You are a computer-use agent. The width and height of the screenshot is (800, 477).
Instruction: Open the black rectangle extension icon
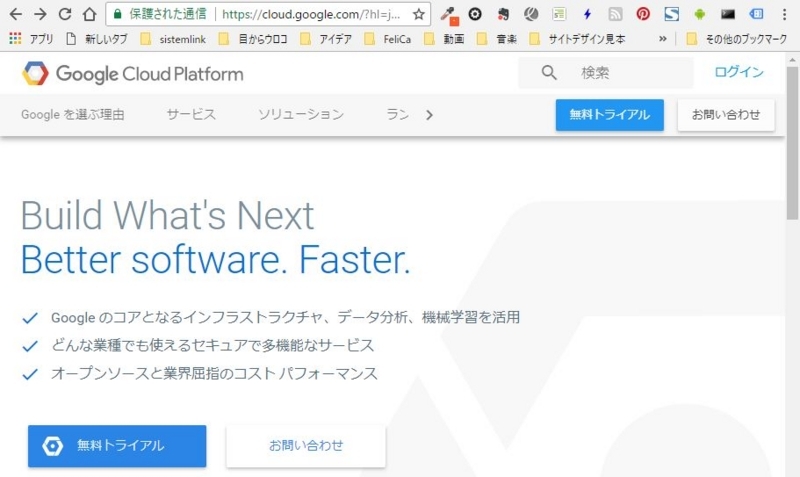(x=728, y=14)
